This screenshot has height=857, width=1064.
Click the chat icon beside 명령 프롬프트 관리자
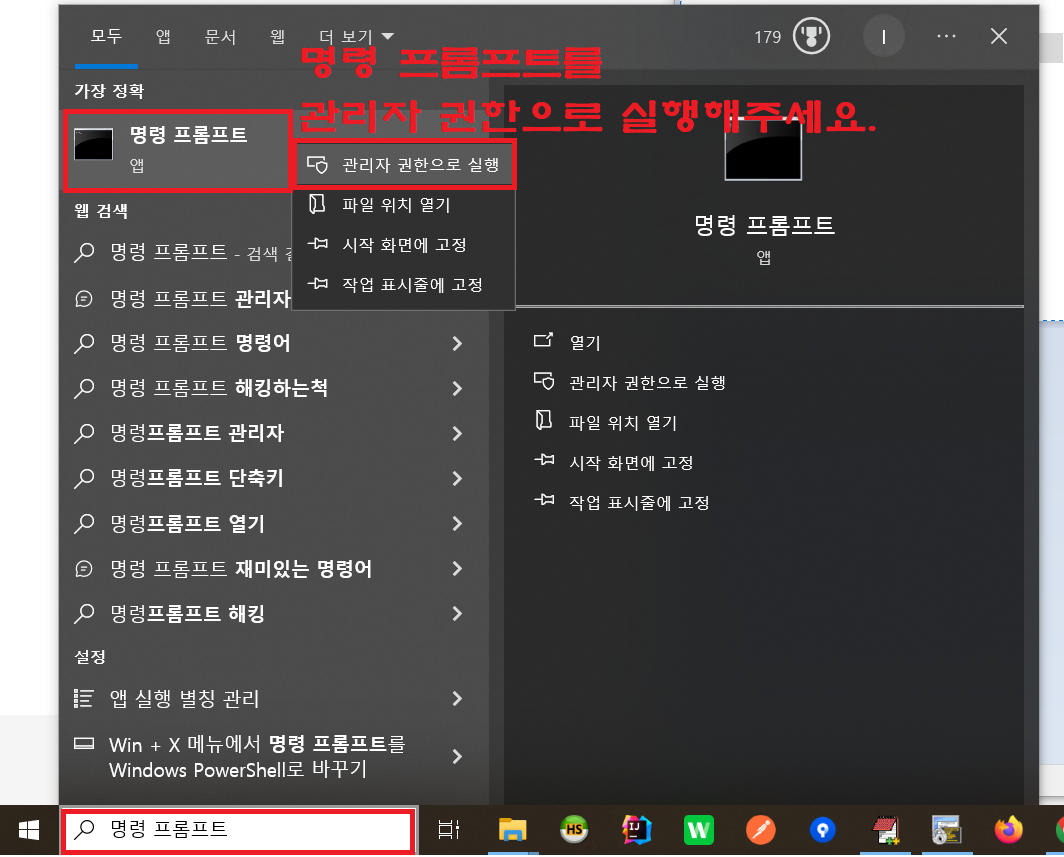[84, 299]
